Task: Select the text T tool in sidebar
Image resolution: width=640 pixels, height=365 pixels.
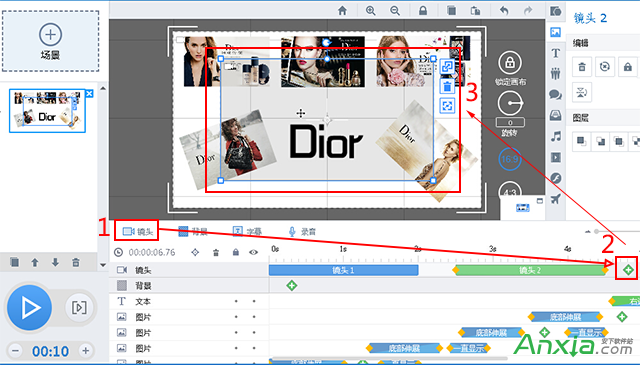Action: click(555, 53)
